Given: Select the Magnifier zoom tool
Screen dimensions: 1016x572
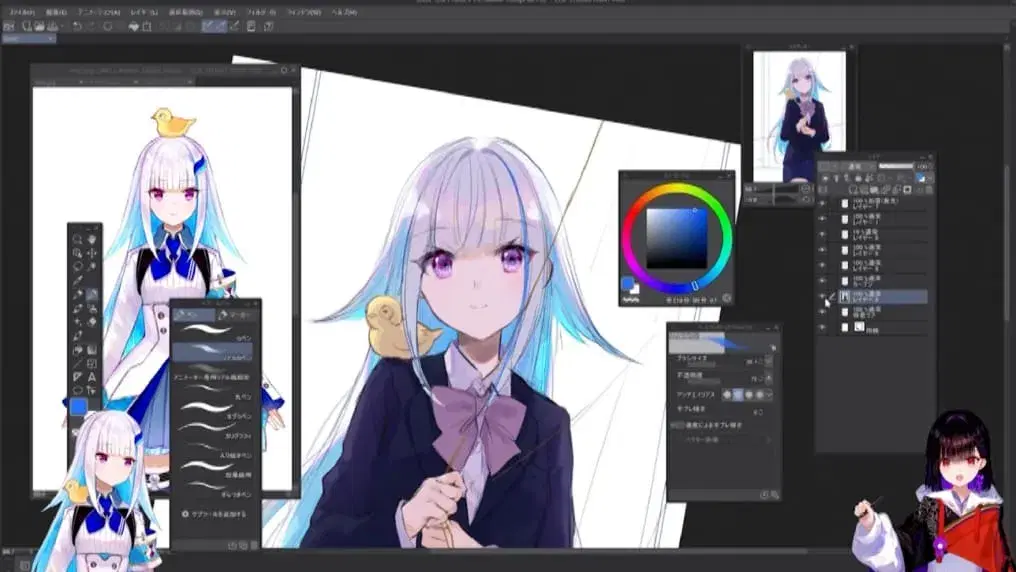Looking at the screenshot, I should coord(77,239).
